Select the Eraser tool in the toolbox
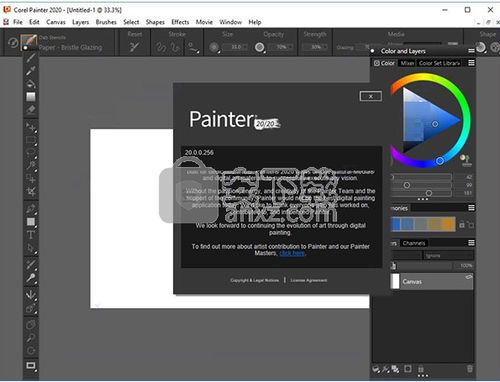This screenshot has width=500, height=382. pos(31,110)
